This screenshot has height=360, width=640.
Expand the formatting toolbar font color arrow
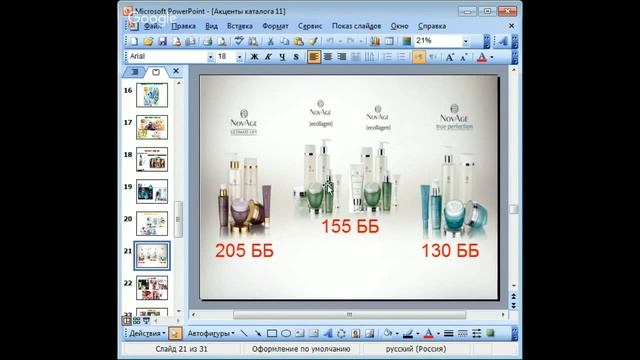click(492, 57)
